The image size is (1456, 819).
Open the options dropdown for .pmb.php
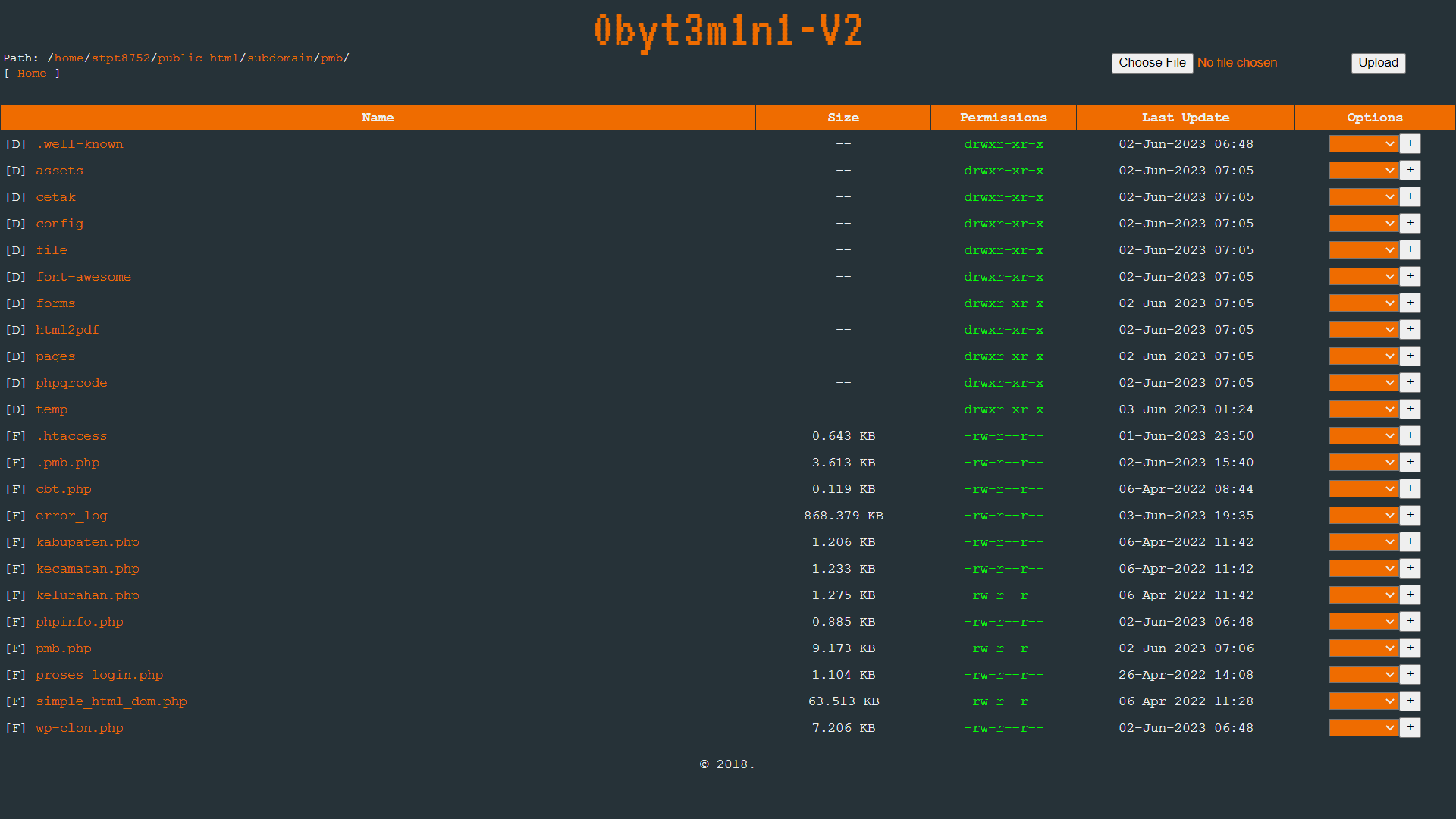coord(1363,463)
